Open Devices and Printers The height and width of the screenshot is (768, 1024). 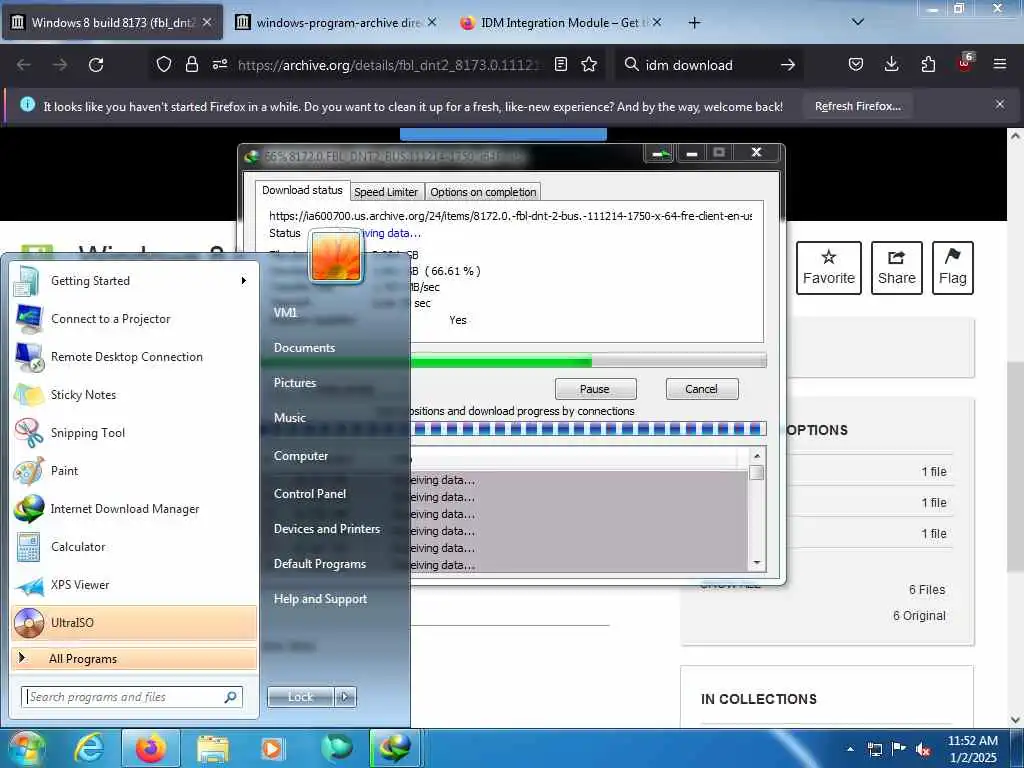[336, 529]
